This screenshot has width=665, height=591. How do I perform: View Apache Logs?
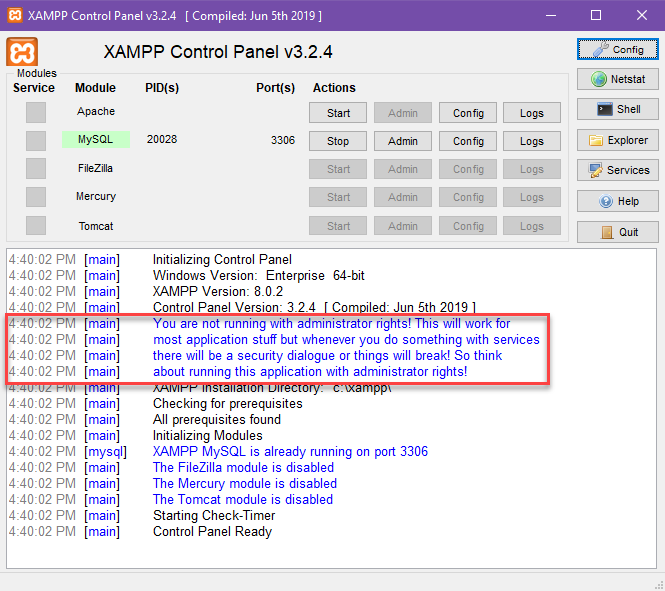[532, 113]
